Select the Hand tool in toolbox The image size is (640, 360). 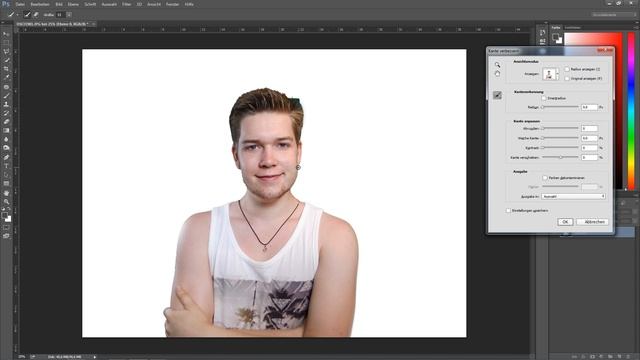(6, 193)
